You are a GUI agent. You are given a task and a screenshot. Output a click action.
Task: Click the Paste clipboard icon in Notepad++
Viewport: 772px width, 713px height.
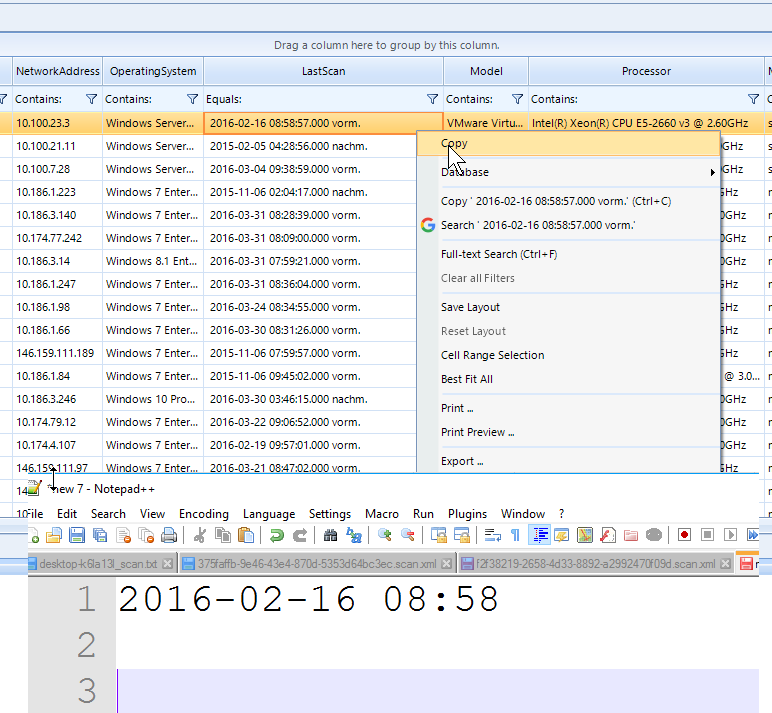pyautogui.click(x=246, y=535)
